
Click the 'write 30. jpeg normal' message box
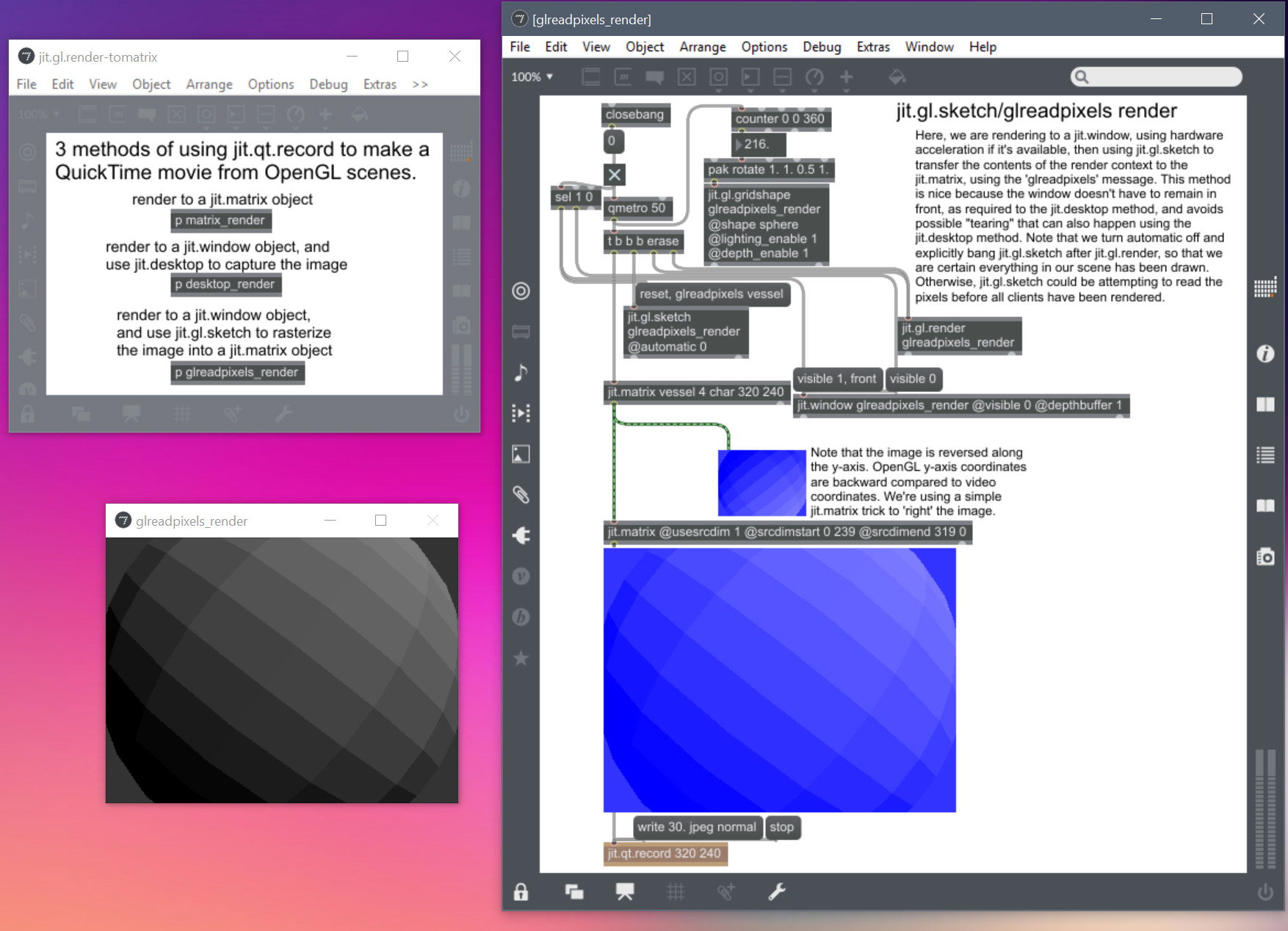coord(697,827)
